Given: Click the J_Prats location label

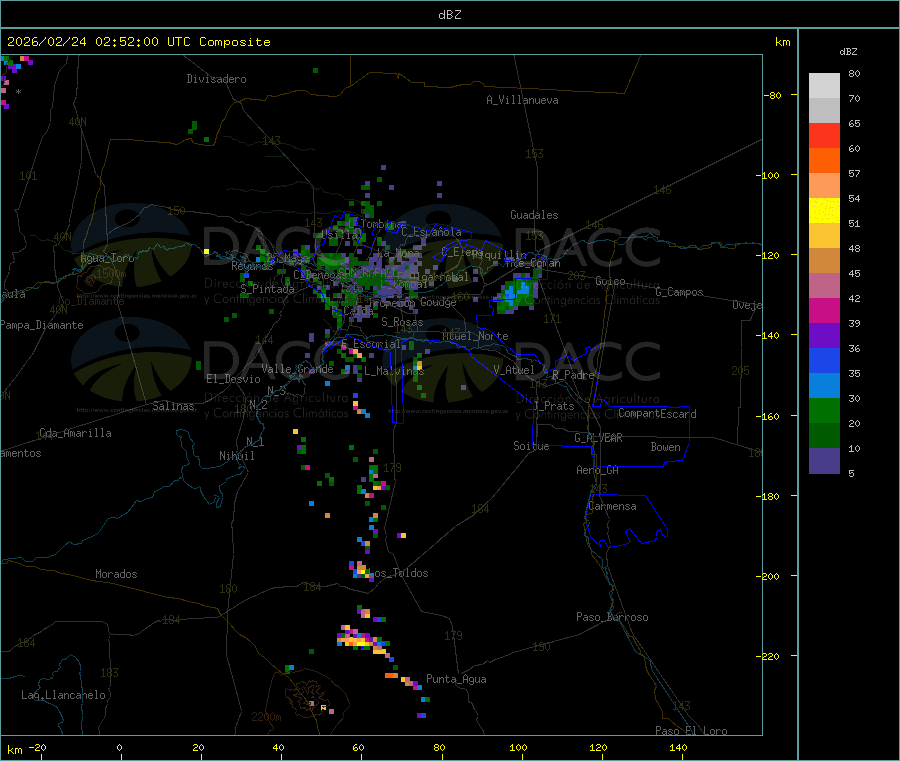Looking at the screenshot, I should (553, 406).
